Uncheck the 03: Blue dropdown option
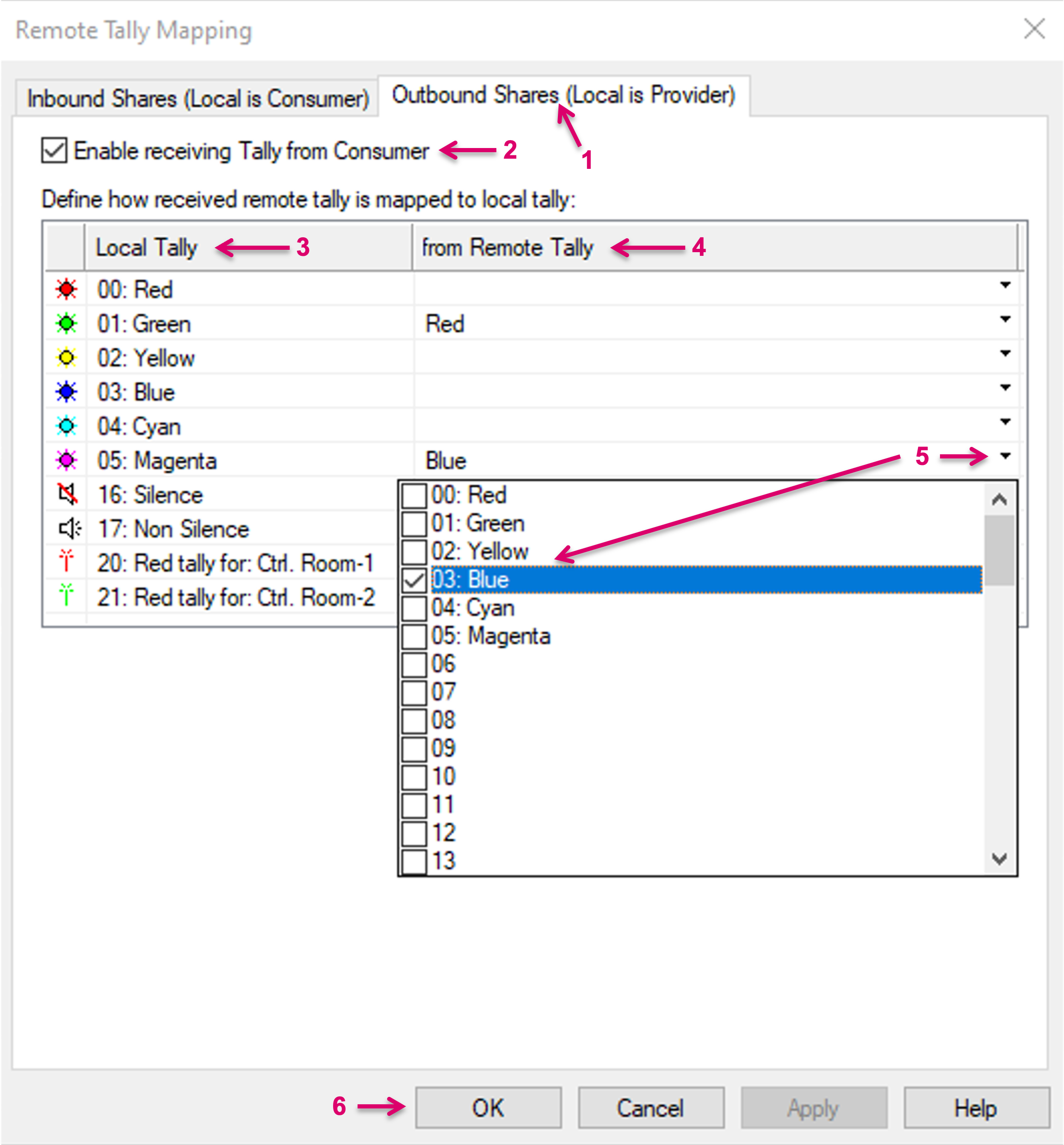 tap(414, 580)
